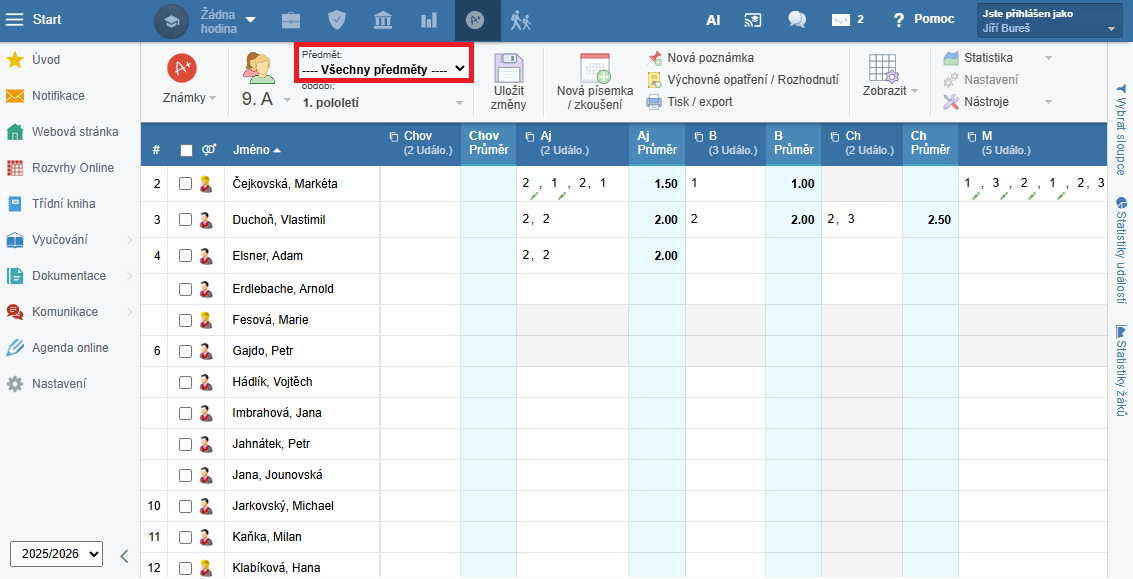Click the bank building icon in header

click(383, 20)
